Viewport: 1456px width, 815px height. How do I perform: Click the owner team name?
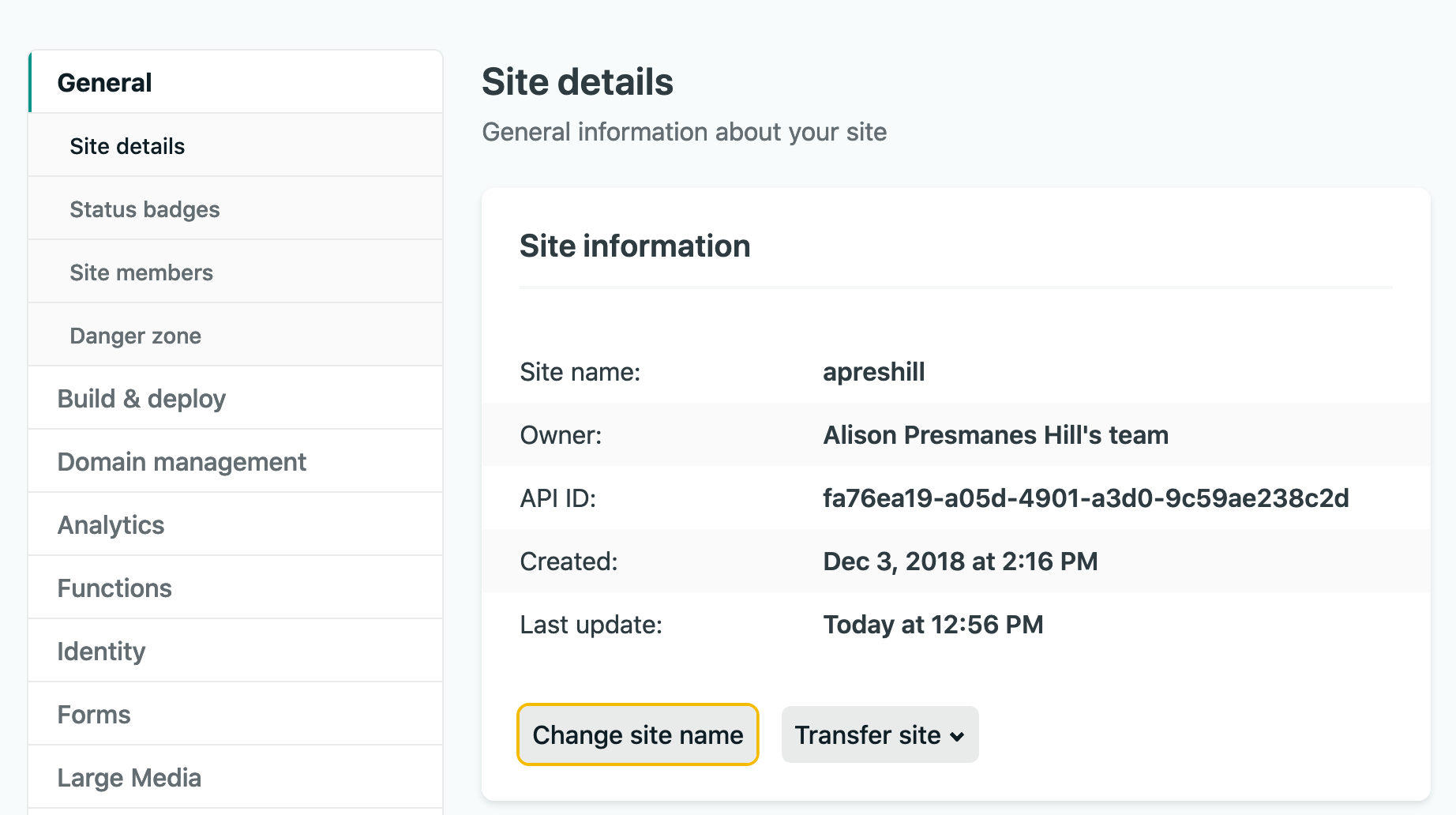coord(996,435)
